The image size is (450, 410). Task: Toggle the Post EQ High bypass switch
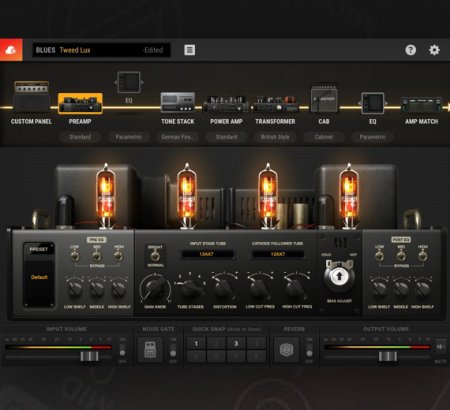coord(423,256)
